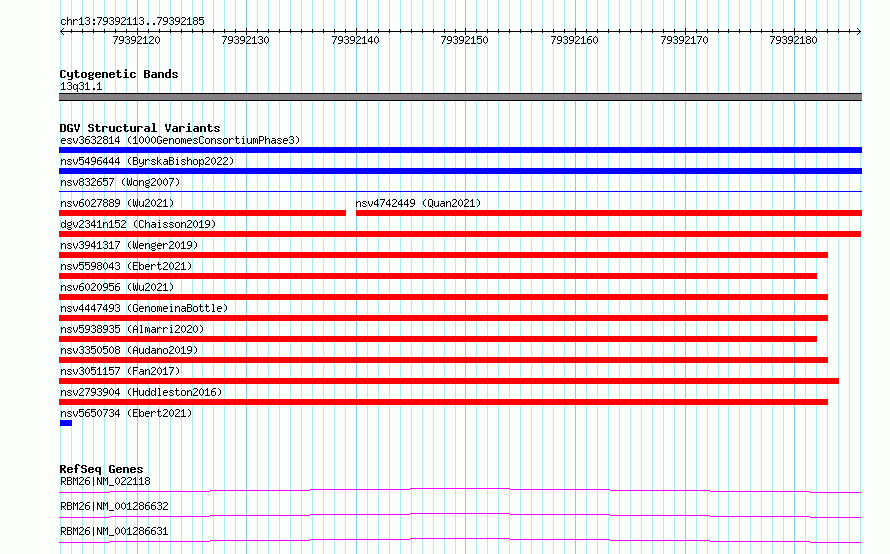The height and width of the screenshot is (554, 890).
Task: Click the nsv832657 (Wong2007) label
Action: 120,182
